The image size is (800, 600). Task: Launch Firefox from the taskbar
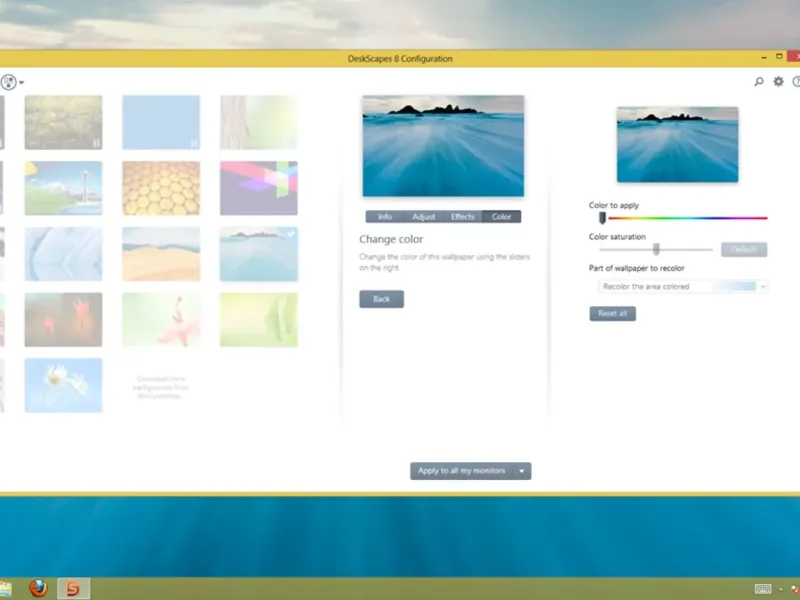[38, 588]
